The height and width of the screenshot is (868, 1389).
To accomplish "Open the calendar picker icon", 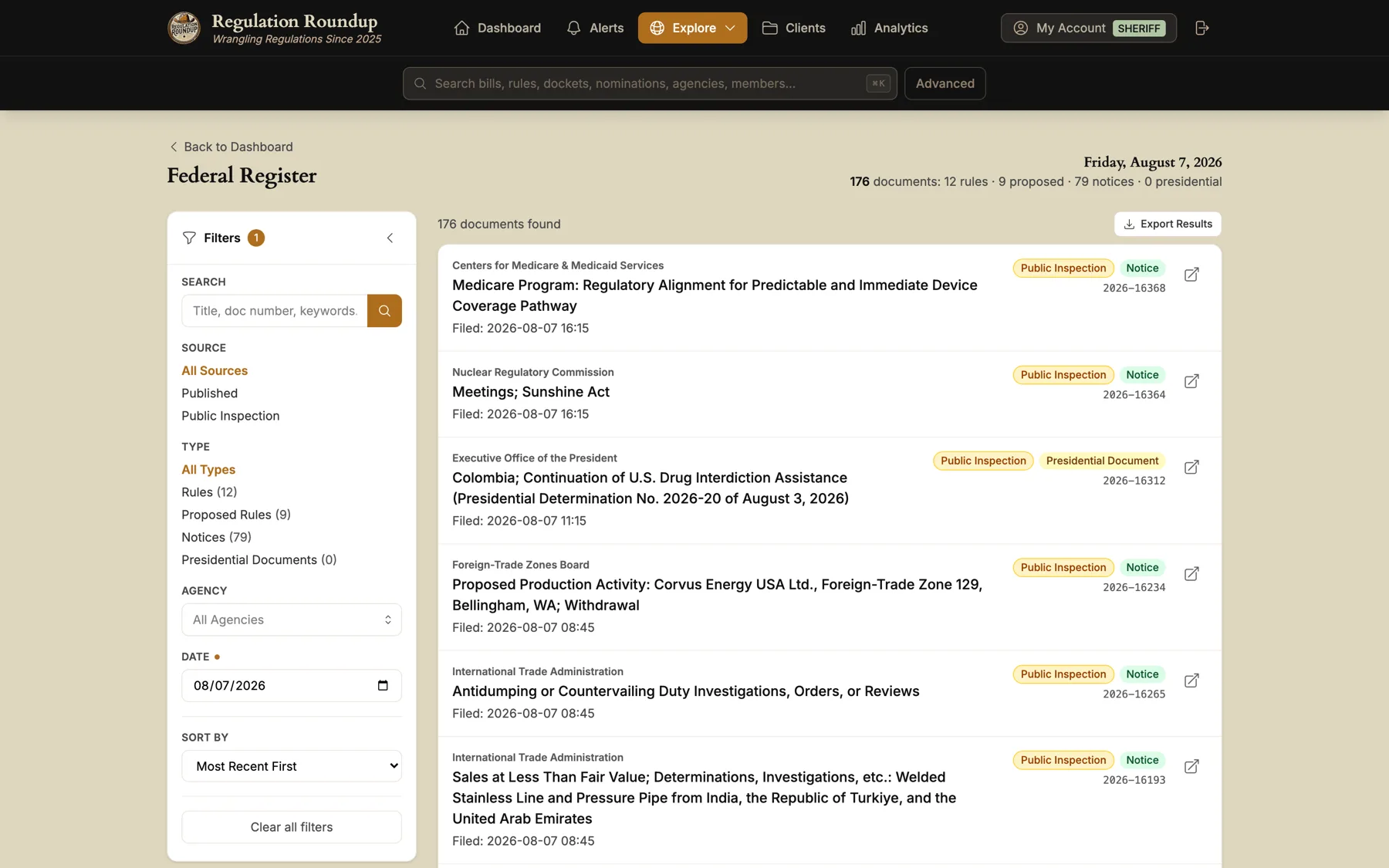I will [383, 685].
